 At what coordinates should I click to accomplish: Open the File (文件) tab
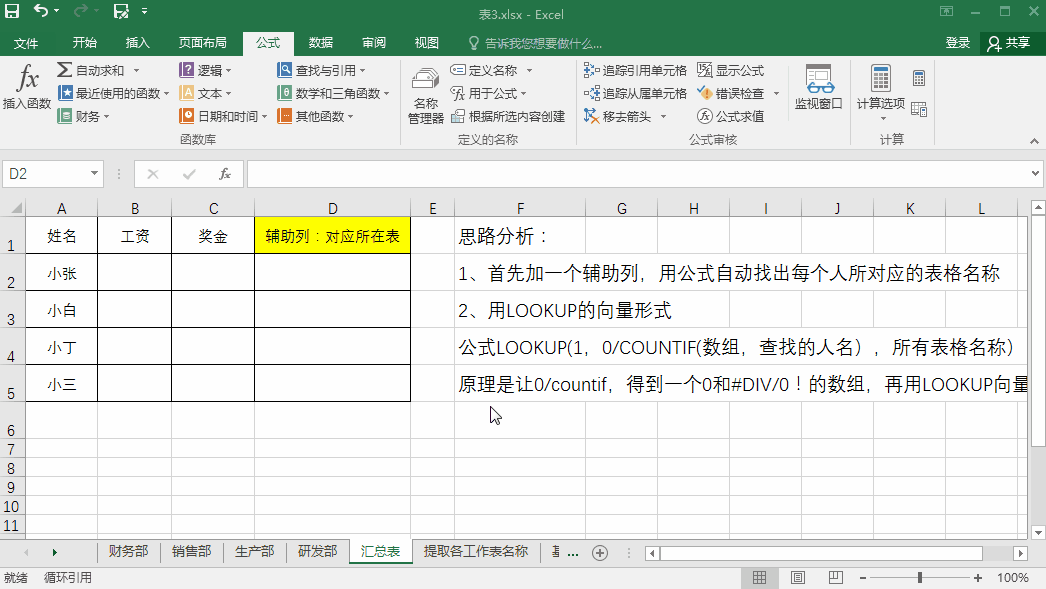26,43
